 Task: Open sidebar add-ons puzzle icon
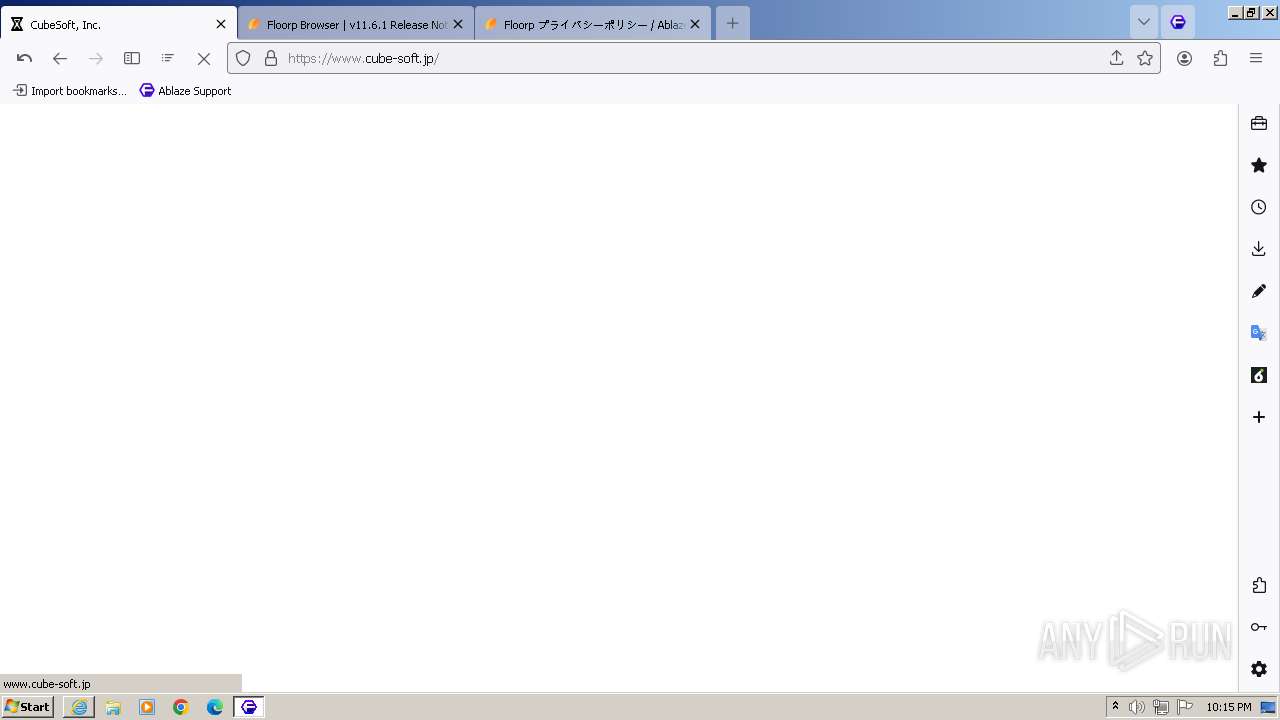tap(1259, 585)
